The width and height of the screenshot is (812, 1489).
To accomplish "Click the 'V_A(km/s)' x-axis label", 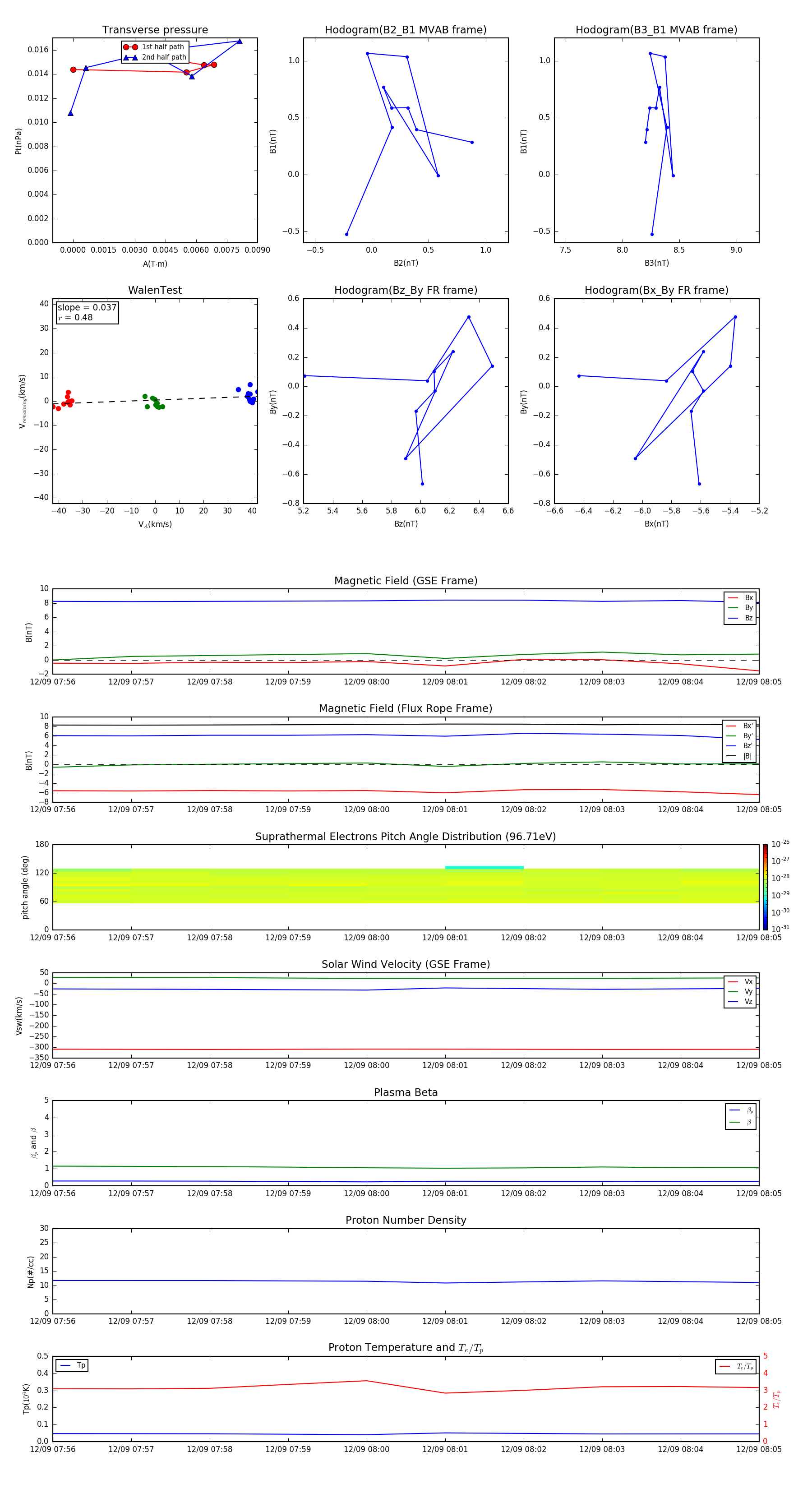I will click(155, 524).
